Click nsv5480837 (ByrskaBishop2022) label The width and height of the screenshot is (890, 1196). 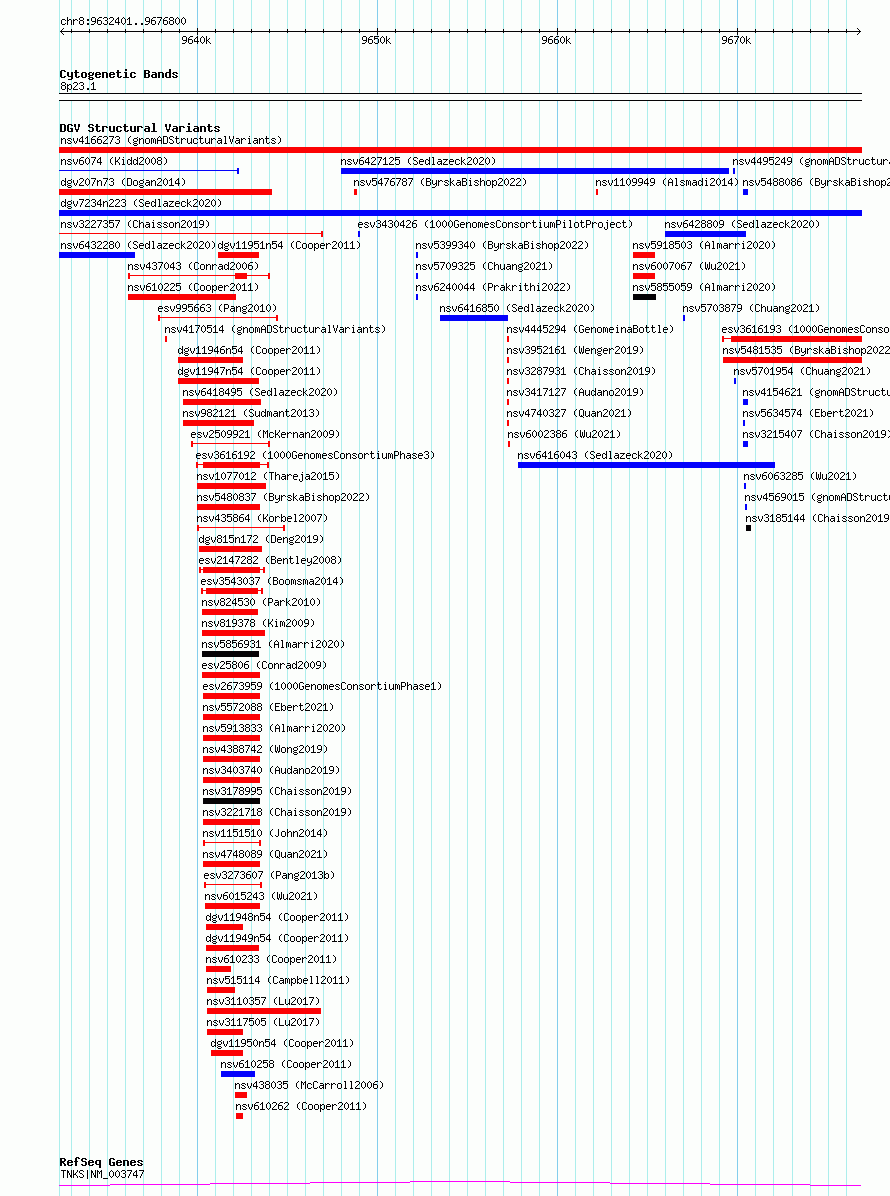click(x=283, y=497)
